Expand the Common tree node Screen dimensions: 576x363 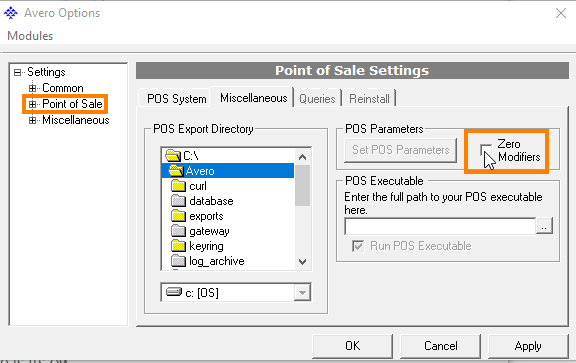pyautogui.click(x=32, y=88)
